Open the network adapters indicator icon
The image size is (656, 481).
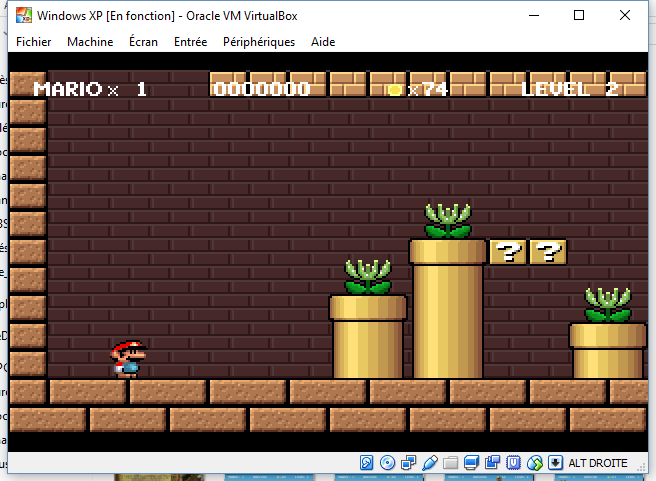[408, 463]
